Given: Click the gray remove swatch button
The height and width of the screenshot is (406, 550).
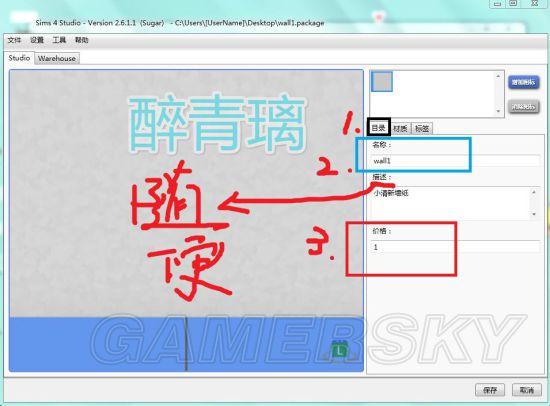Looking at the screenshot, I should pyautogui.click(x=523, y=107).
